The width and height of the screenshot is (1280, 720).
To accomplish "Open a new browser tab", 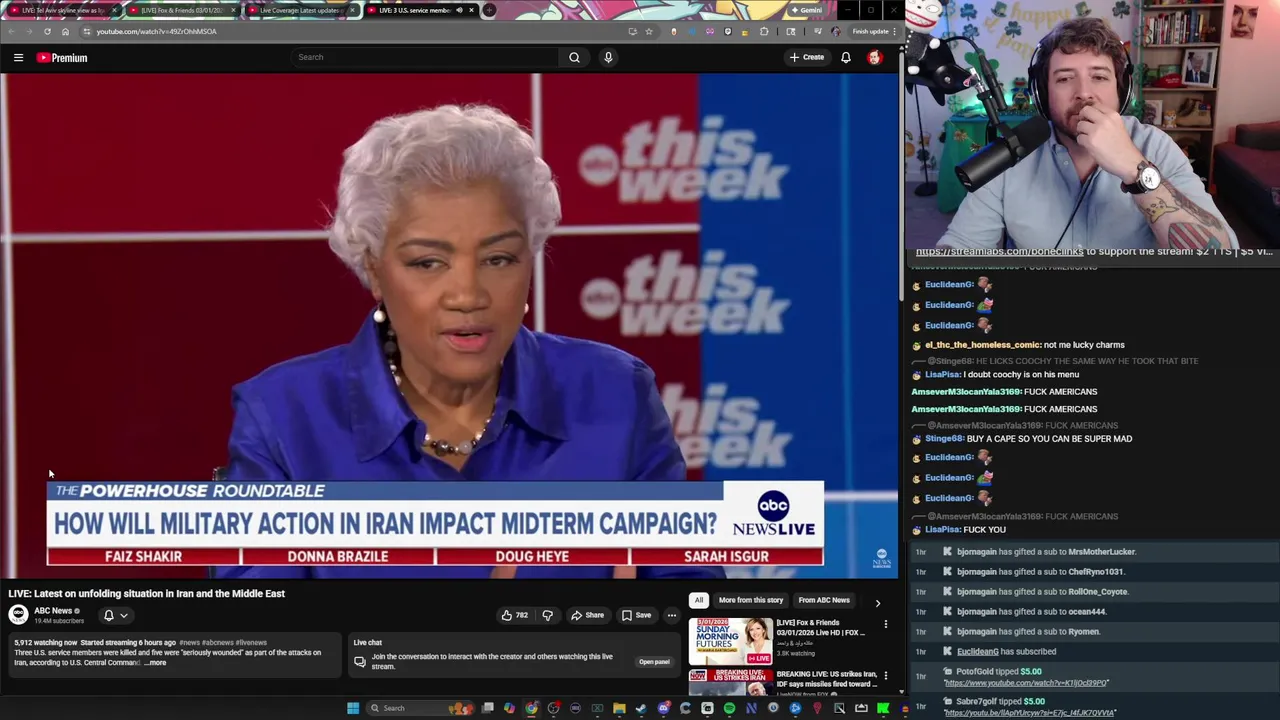I will click(x=489, y=10).
